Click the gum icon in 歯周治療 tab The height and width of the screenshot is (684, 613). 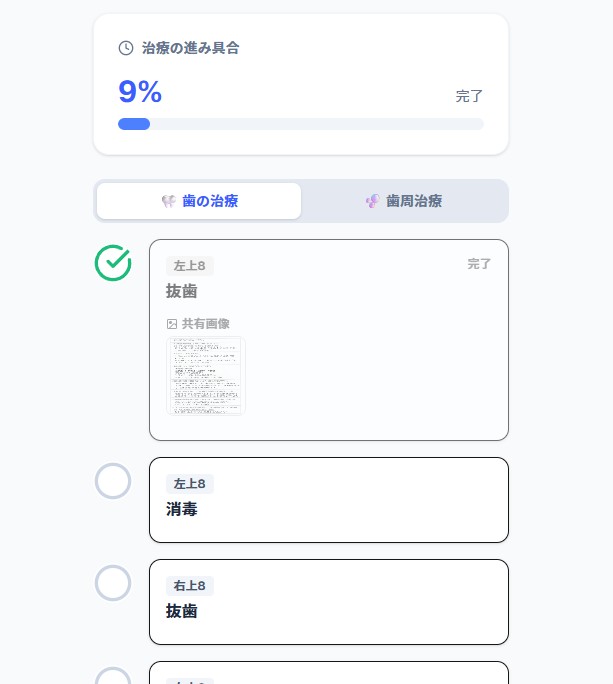(372, 201)
